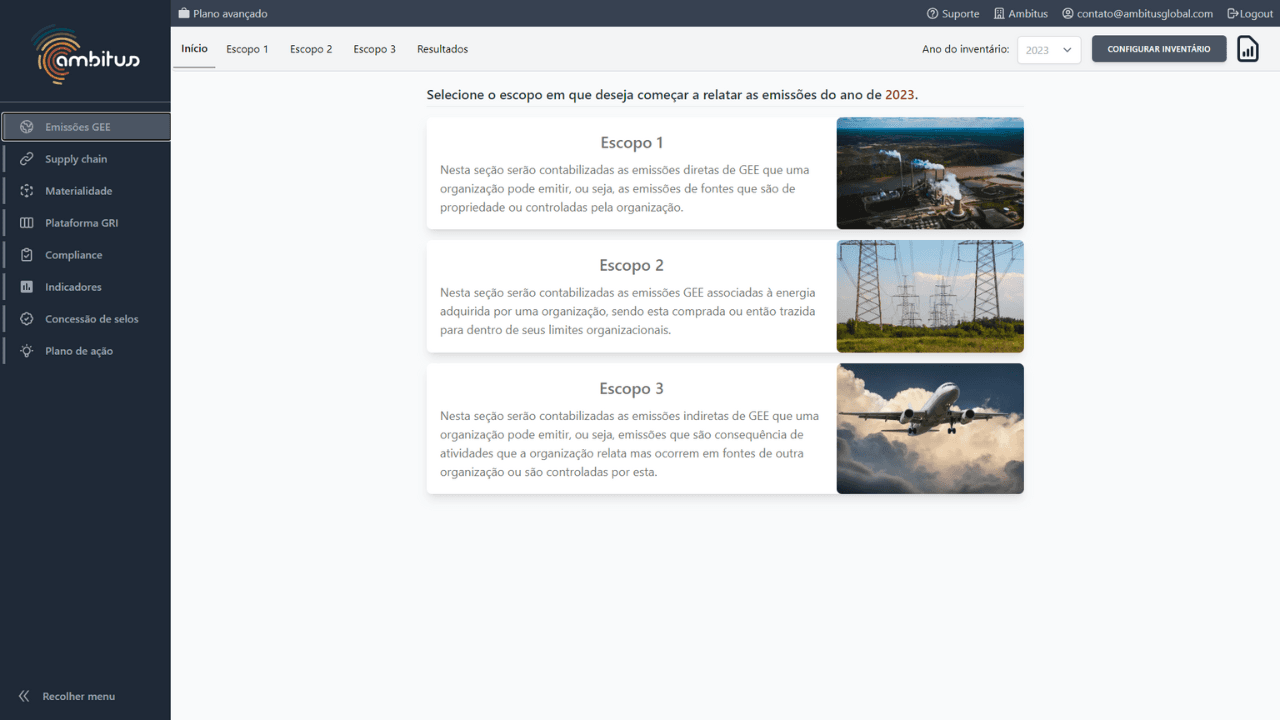Click the Supply chain link icon
The width and height of the screenshot is (1280, 720).
(27, 159)
